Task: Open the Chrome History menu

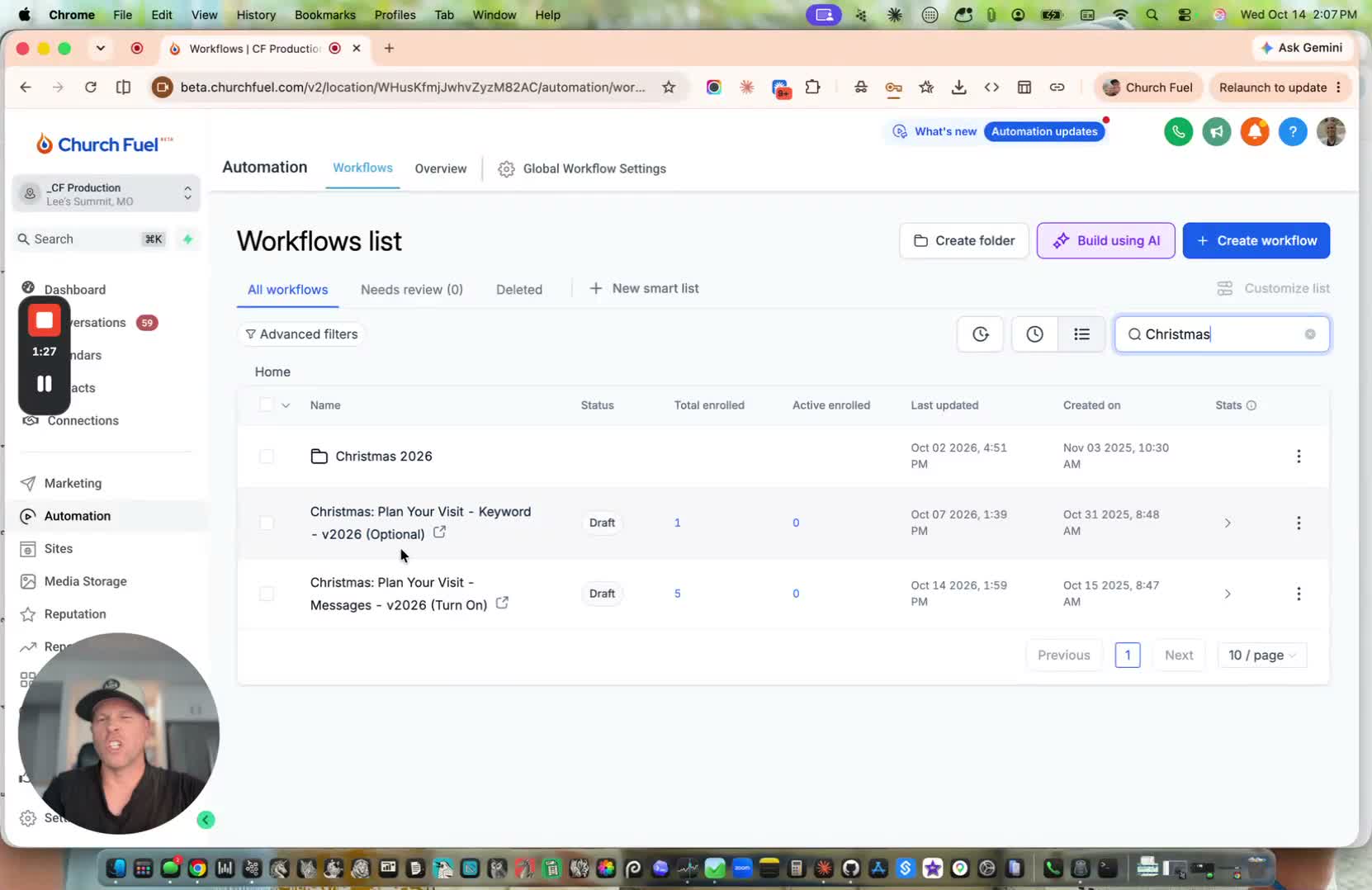Action: (x=256, y=15)
